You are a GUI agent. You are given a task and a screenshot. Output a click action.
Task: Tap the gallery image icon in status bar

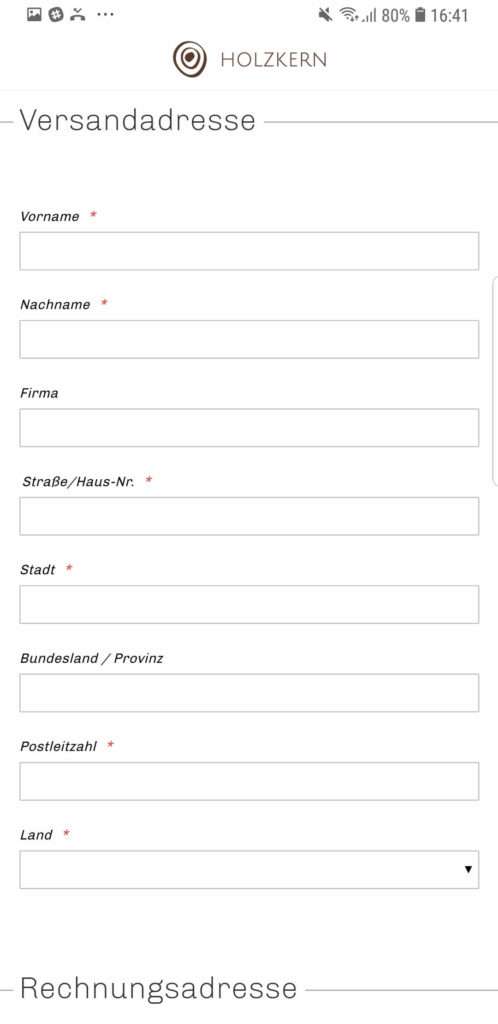tap(34, 14)
